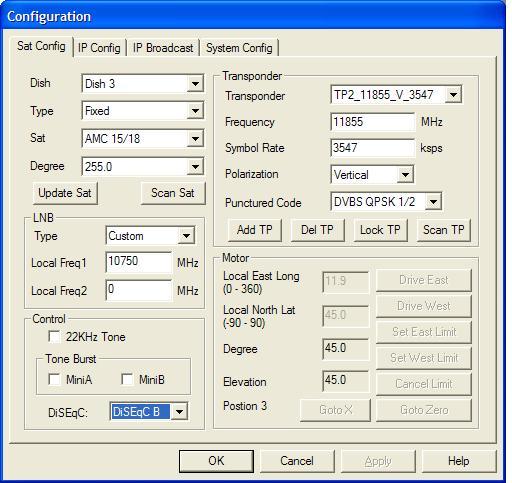Check the MiniB tone burst box
This screenshot has width=512, height=483.
coord(127,379)
